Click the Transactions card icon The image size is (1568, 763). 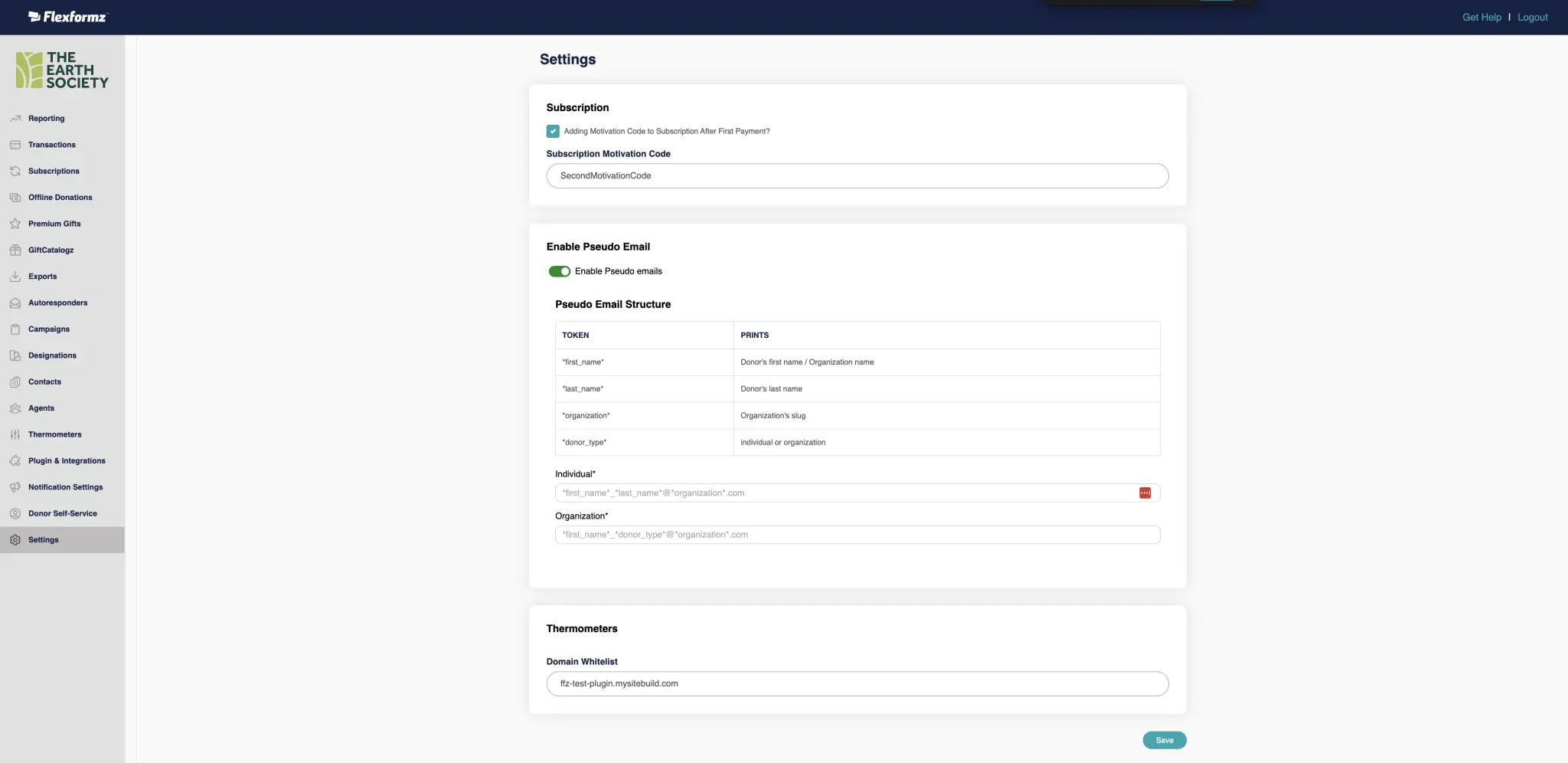coord(15,145)
